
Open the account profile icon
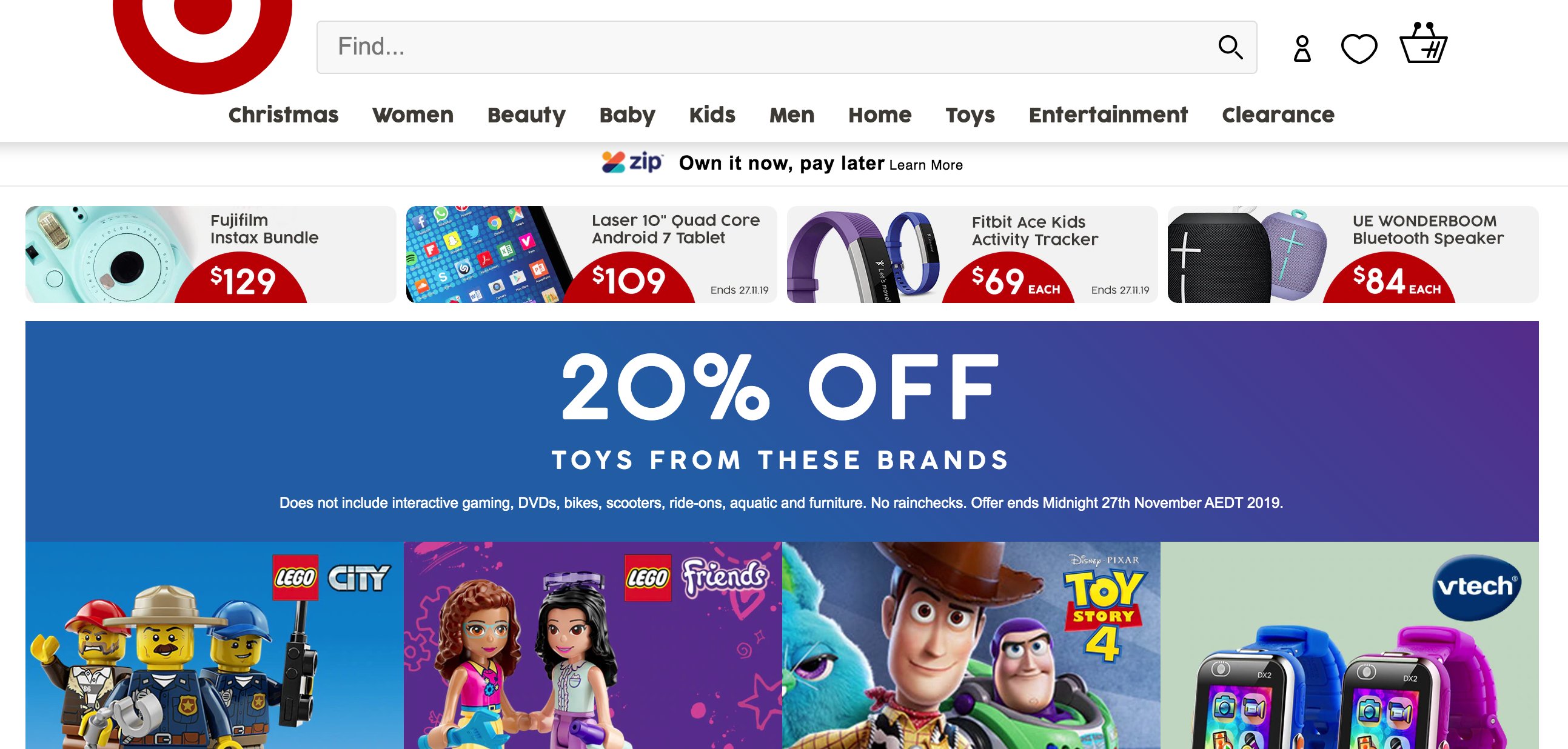tap(1302, 48)
